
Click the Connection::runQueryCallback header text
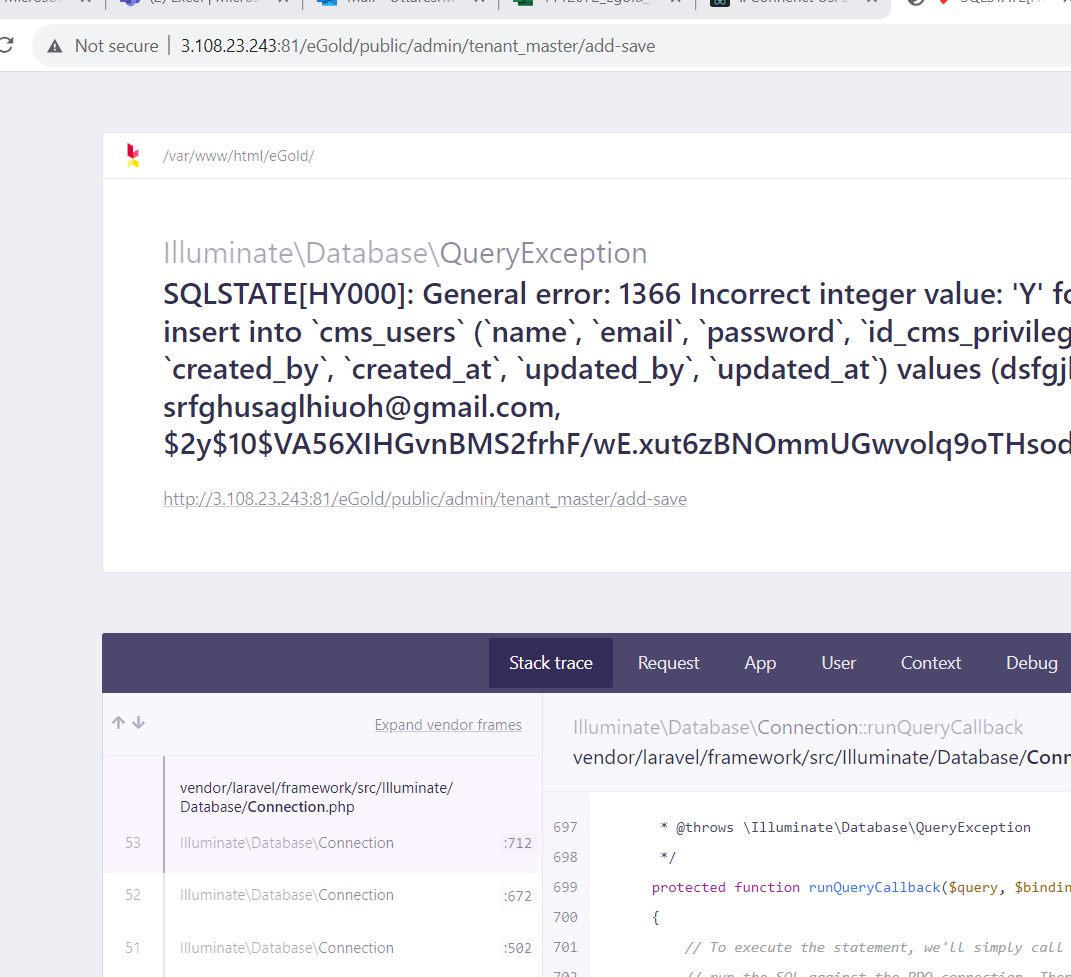pyautogui.click(x=798, y=728)
